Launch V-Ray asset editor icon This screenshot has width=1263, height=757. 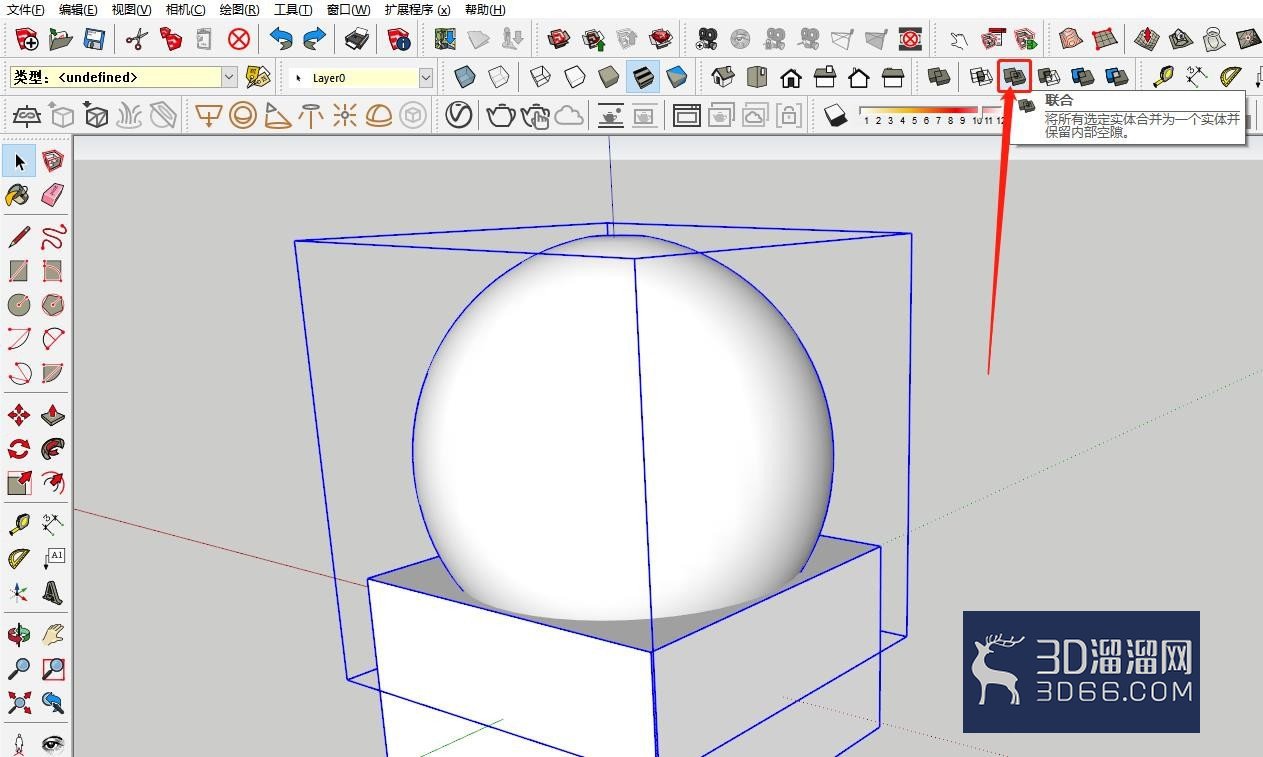[x=458, y=116]
